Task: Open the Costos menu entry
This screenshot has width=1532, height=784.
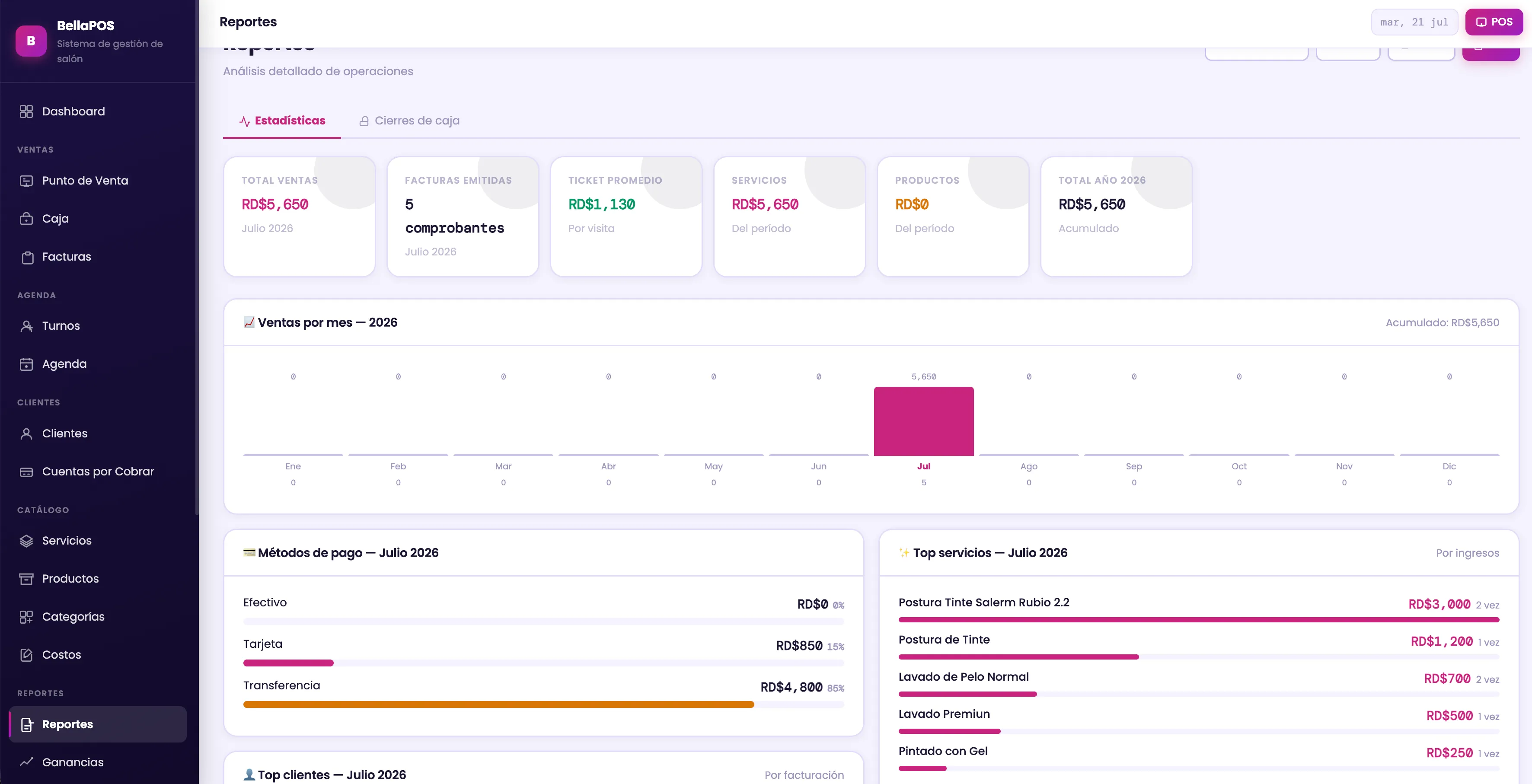Action: (x=98, y=655)
